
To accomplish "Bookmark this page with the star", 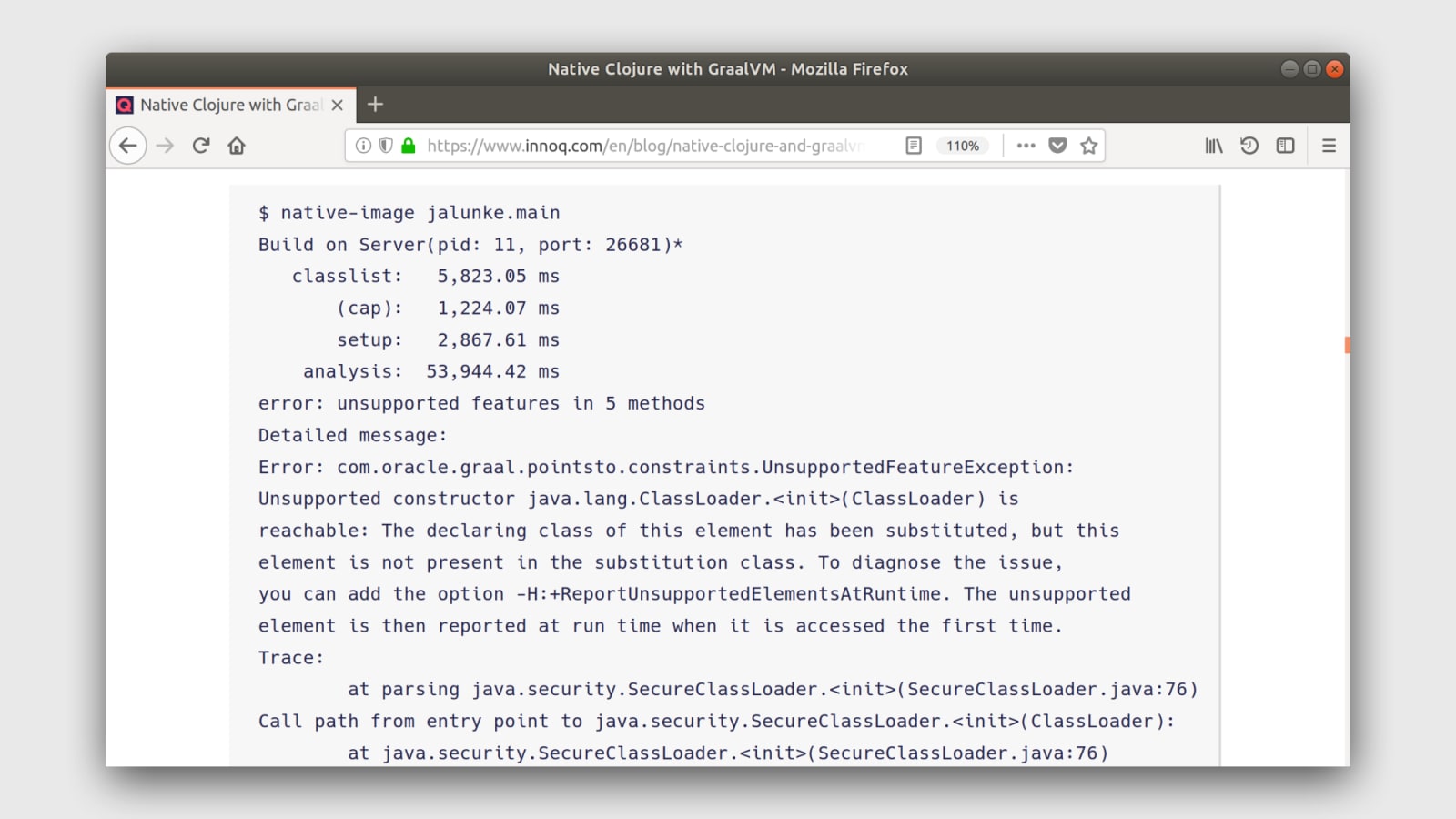I will (1088, 146).
